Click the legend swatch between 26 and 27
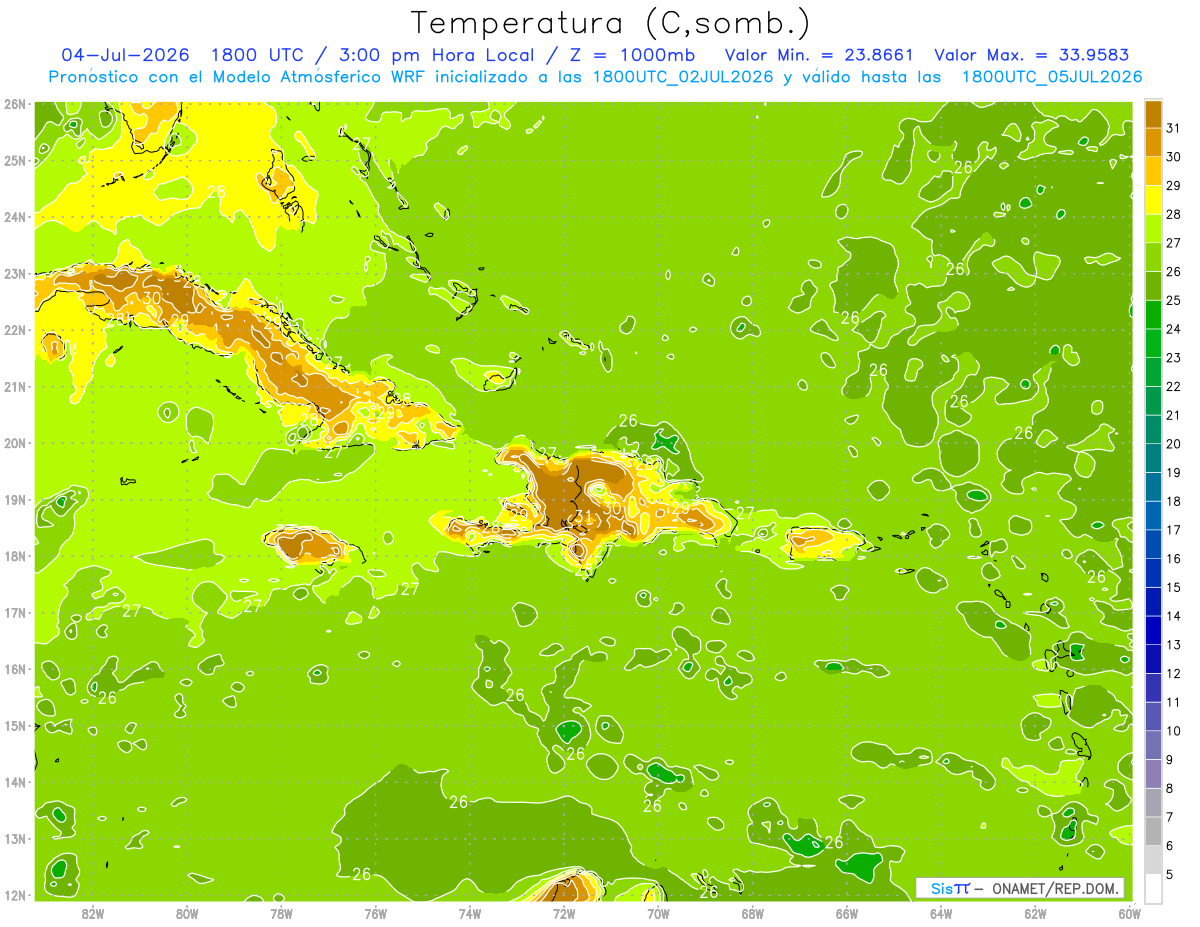Screen dimensions: 1200x927 (x=1153, y=257)
